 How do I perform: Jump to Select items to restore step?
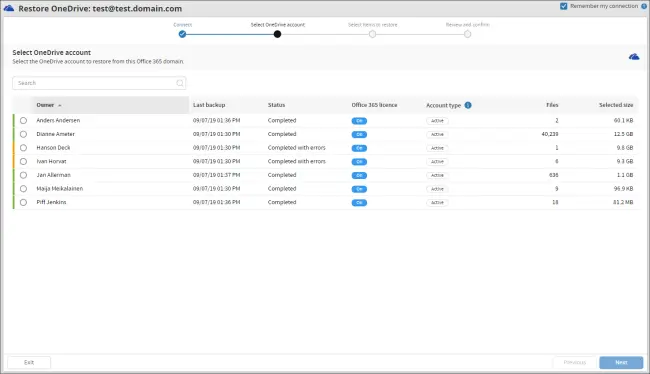pos(372,34)
